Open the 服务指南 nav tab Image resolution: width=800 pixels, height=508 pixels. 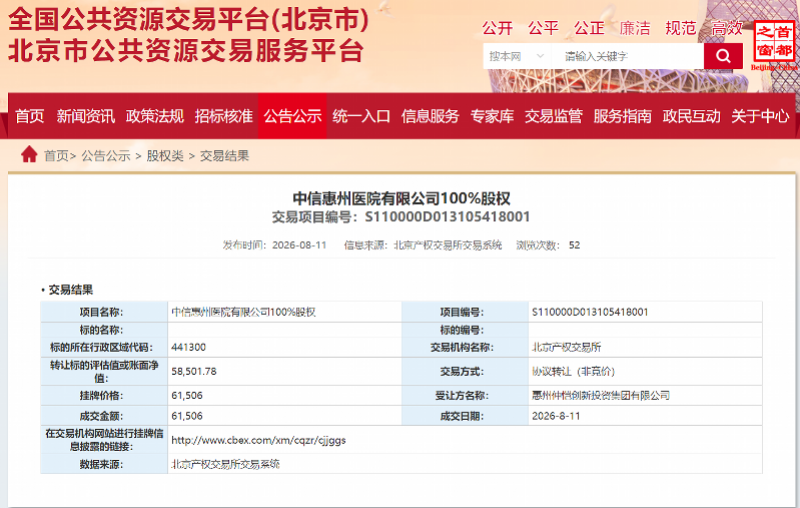pos(622,116)
